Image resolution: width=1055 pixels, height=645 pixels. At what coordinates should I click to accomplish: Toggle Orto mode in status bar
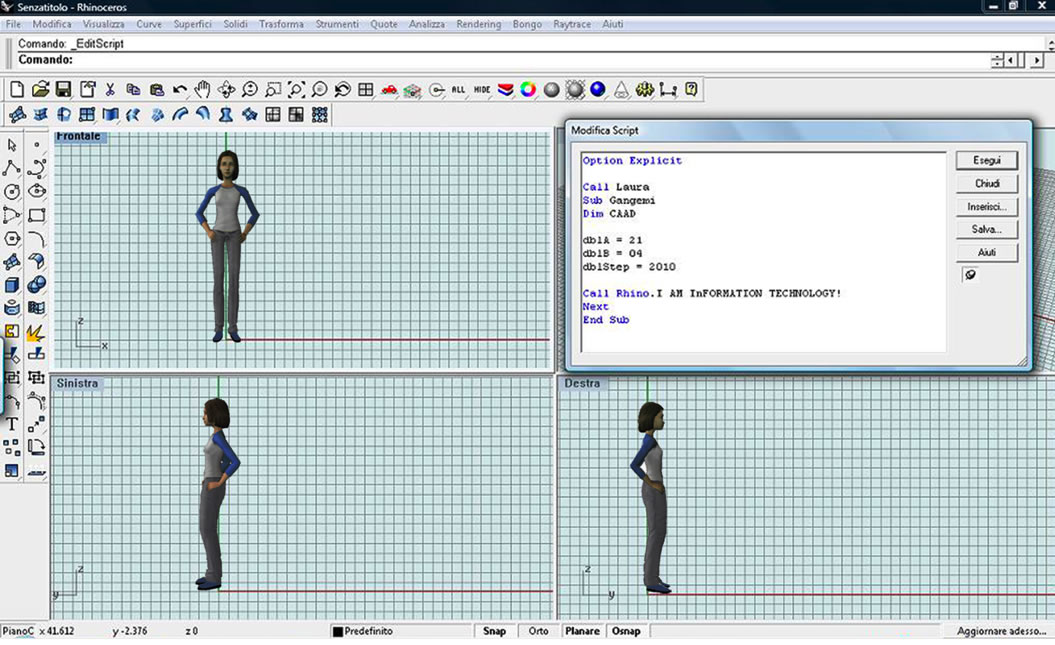pyautogui.click(x=538, y=631)
